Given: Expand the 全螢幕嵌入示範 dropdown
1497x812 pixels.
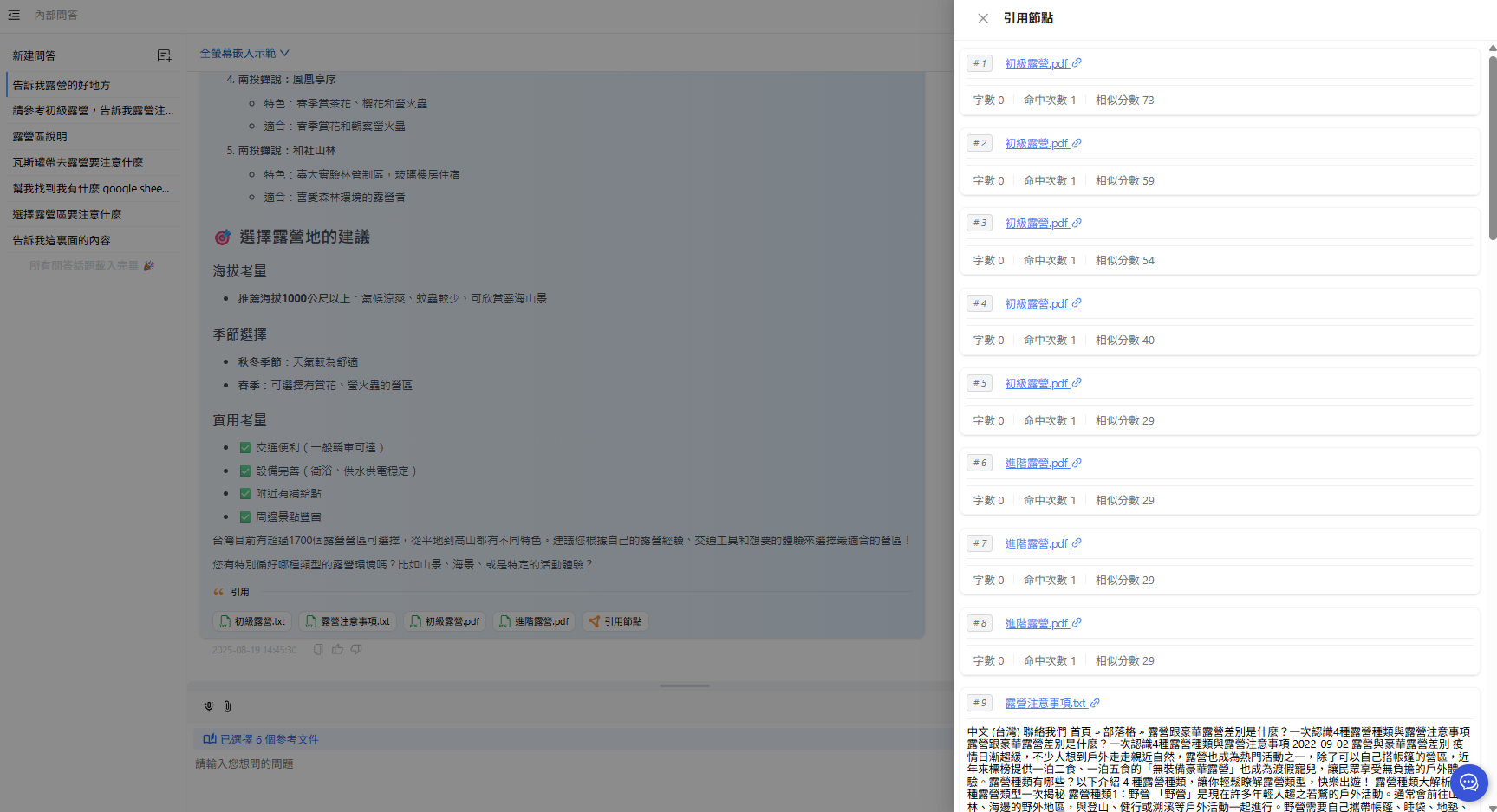Looking at the screenshot, I should [x=244, y=53].
